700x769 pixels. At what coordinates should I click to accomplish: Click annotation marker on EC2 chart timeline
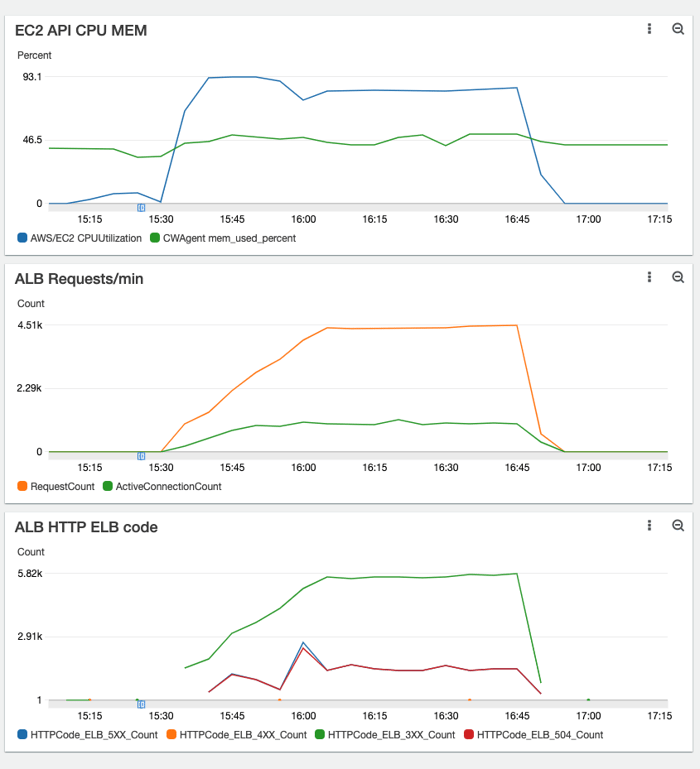pyautogui.click(x=141, y=207)
